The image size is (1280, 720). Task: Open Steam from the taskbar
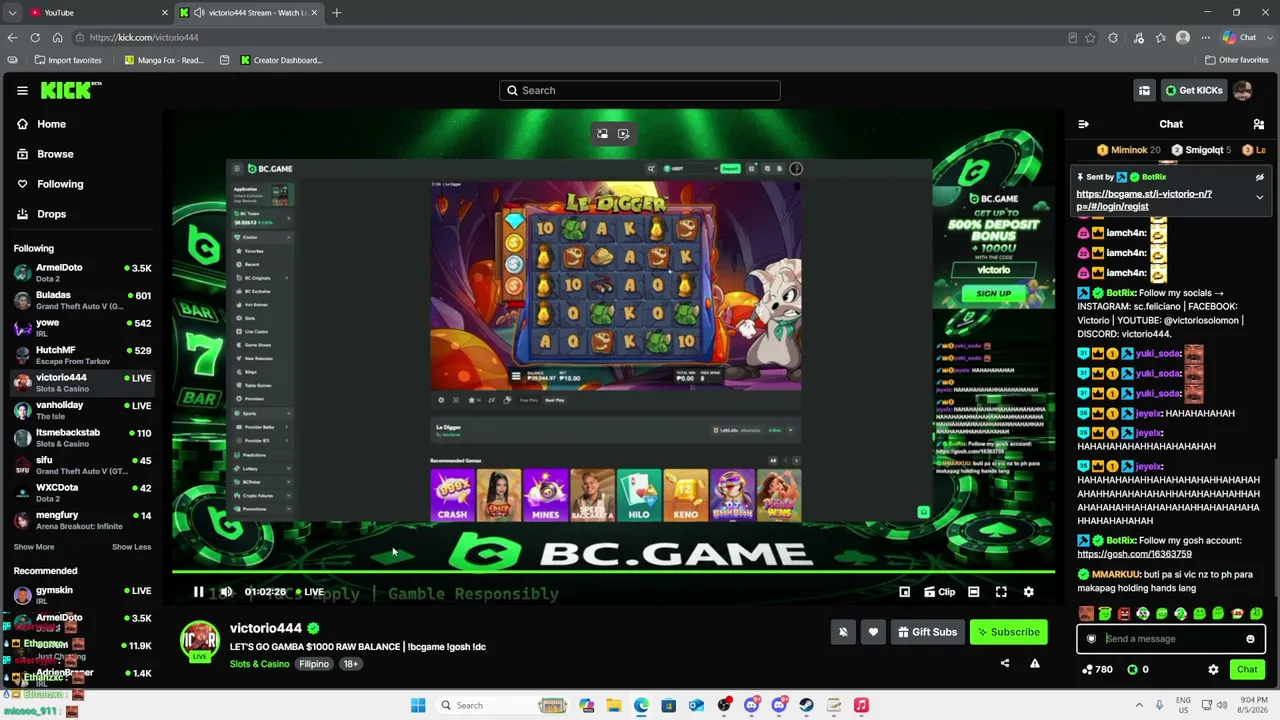[x=806, y=706]
